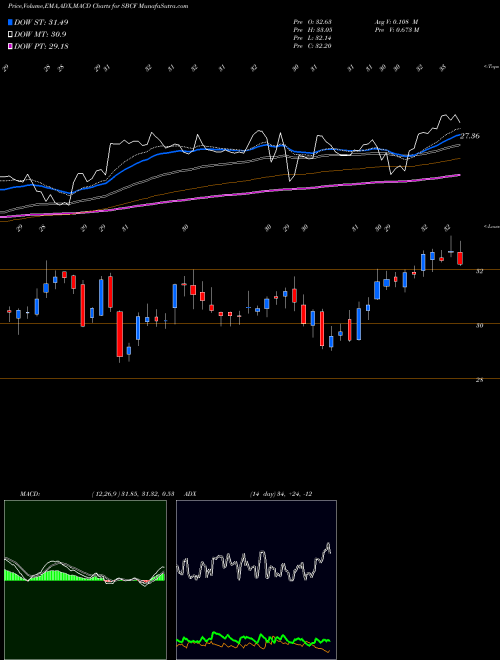The height and width of the screenshot is (660, 500).
Task: Click the MACD parameters '(12,26,9)' text
Action: coord(106,494)
